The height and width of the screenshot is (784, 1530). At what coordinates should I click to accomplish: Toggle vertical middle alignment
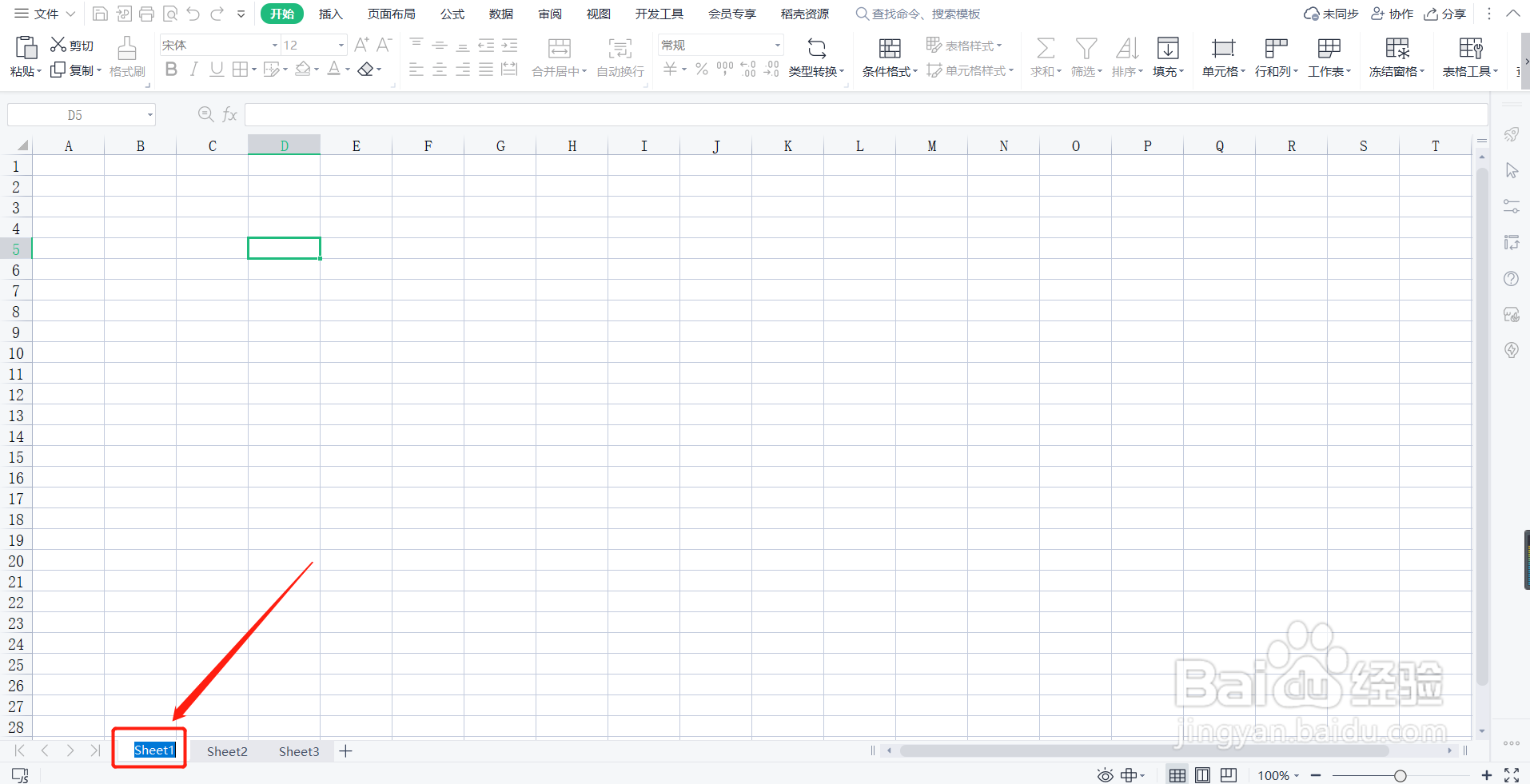coord(440,45)
